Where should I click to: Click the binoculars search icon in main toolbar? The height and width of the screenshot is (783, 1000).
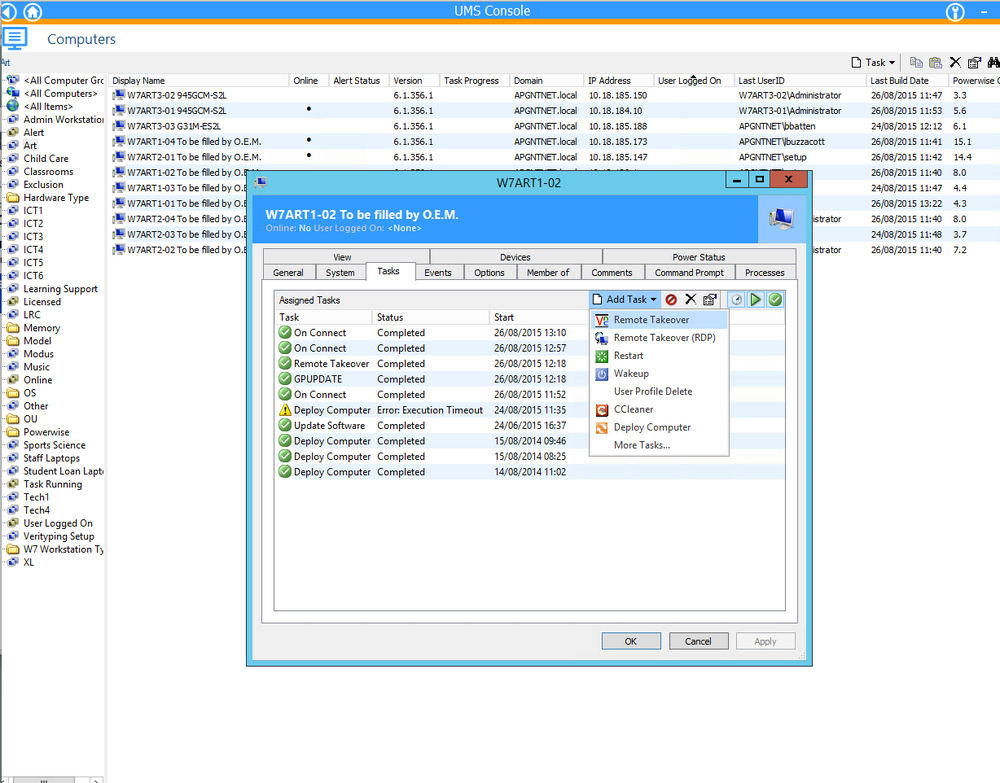click(x=993, y=62)
